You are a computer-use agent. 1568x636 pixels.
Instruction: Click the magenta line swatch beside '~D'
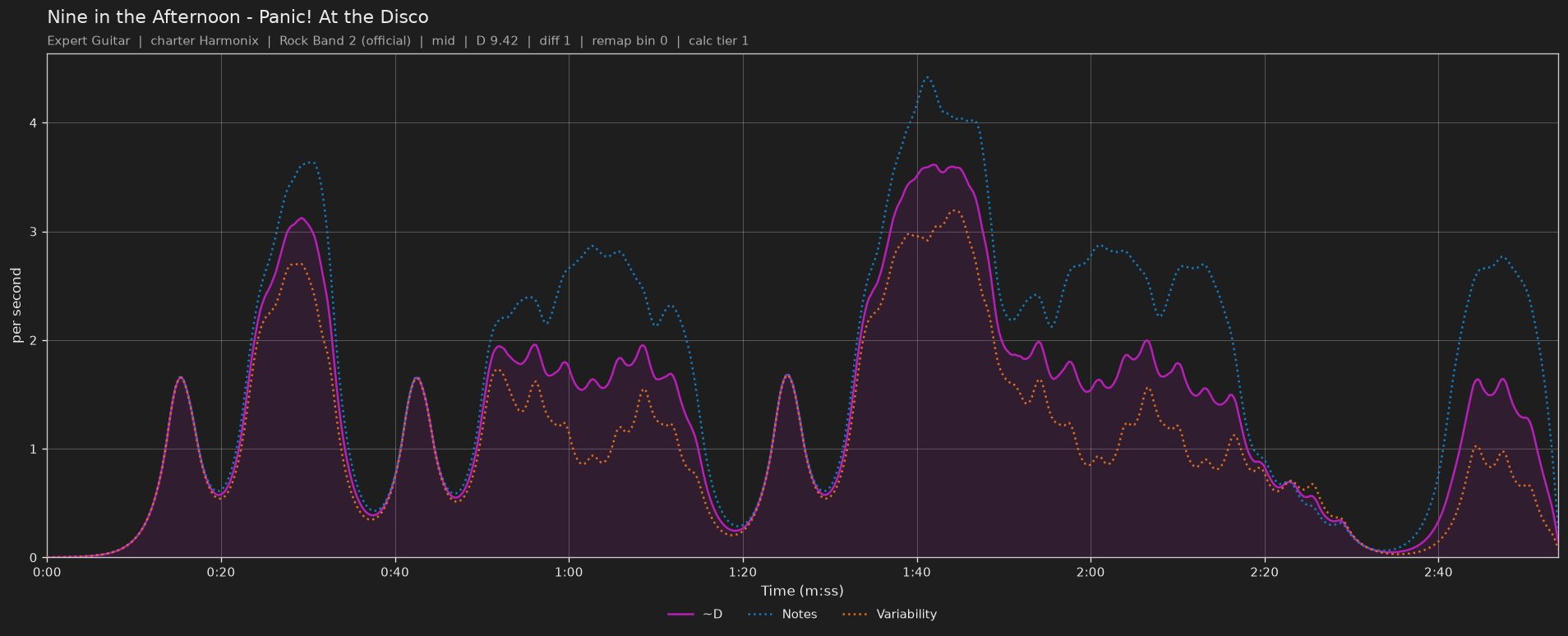[680, 615]
